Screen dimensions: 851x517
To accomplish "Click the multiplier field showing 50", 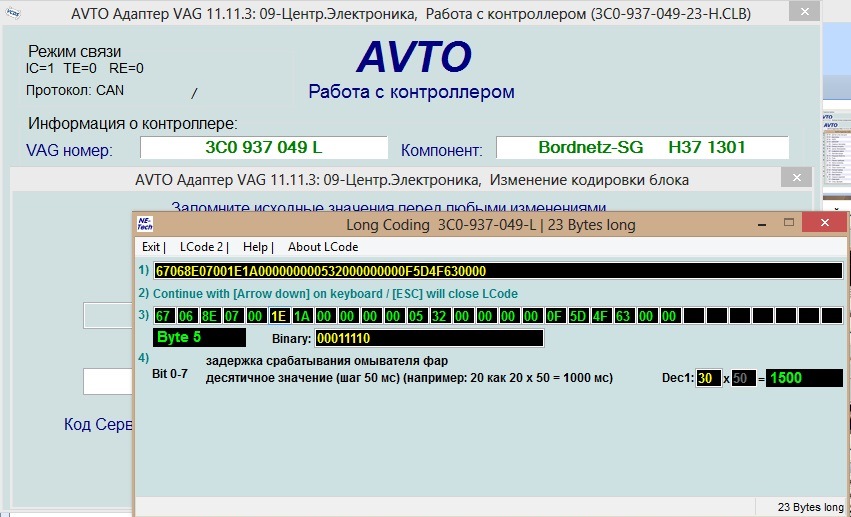I will click(x=743, y=378).
